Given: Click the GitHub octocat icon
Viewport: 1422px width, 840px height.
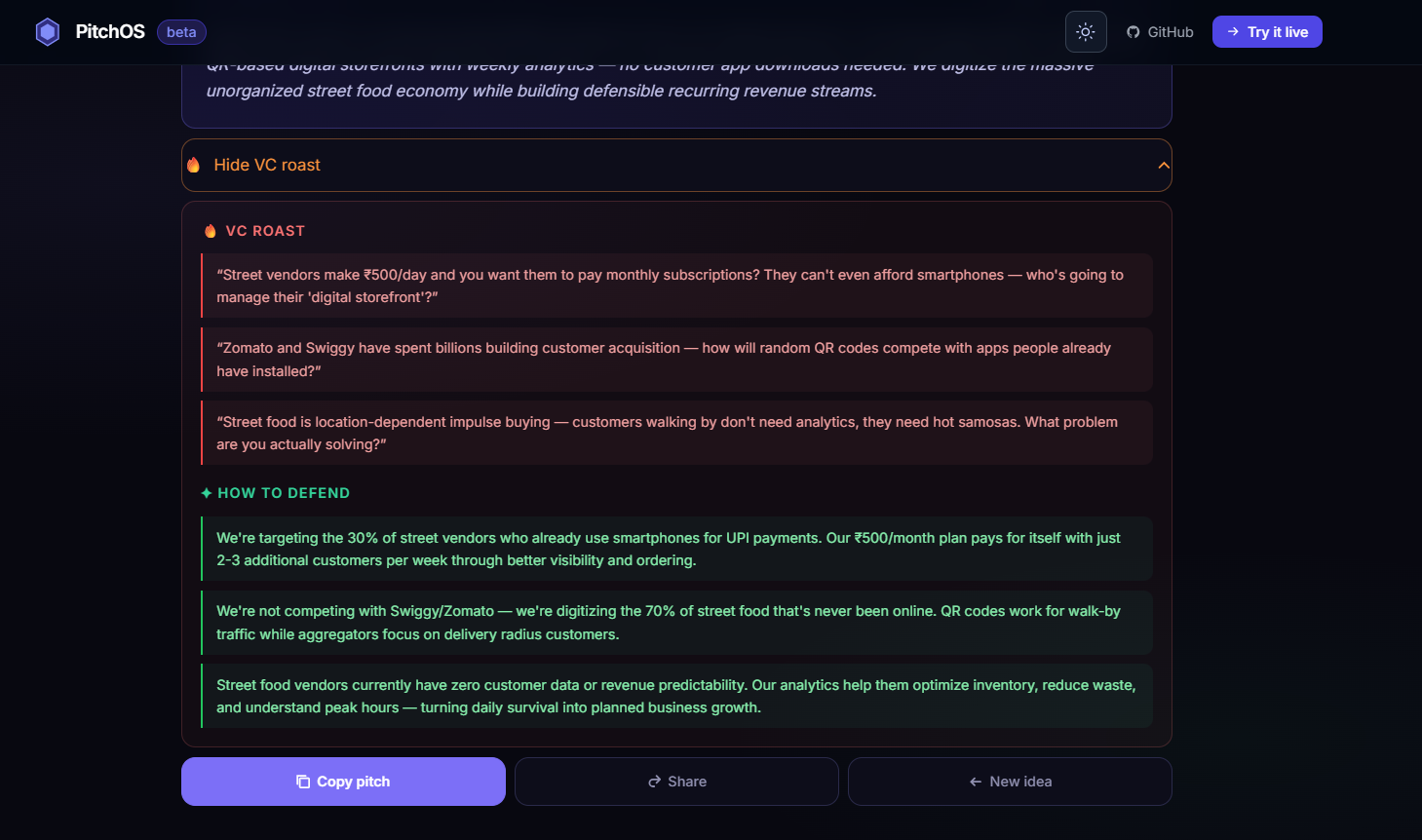Looking at the screenshot, I should click(x=1133, y=32).
